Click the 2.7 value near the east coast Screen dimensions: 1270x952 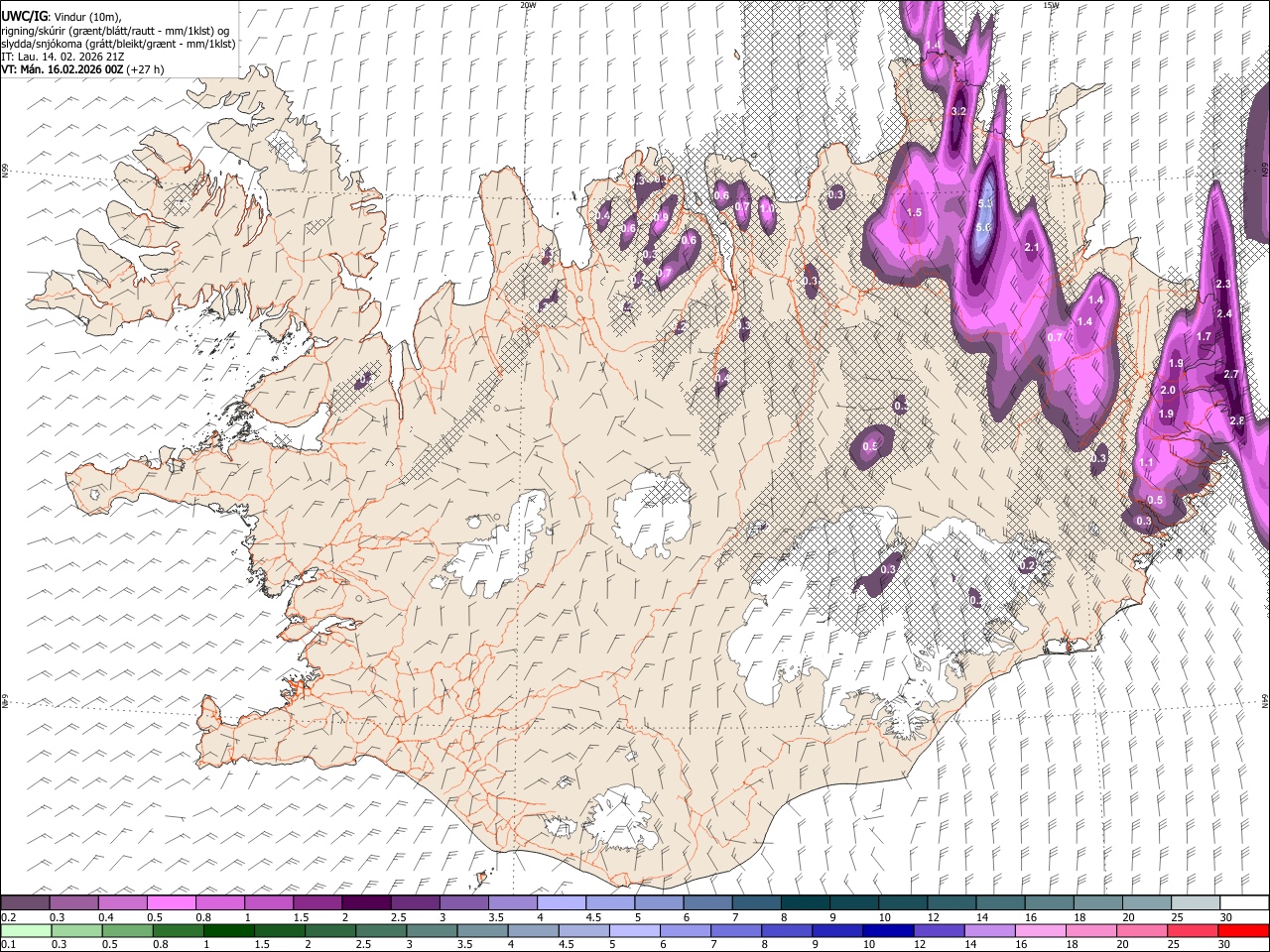(1231, 375)
